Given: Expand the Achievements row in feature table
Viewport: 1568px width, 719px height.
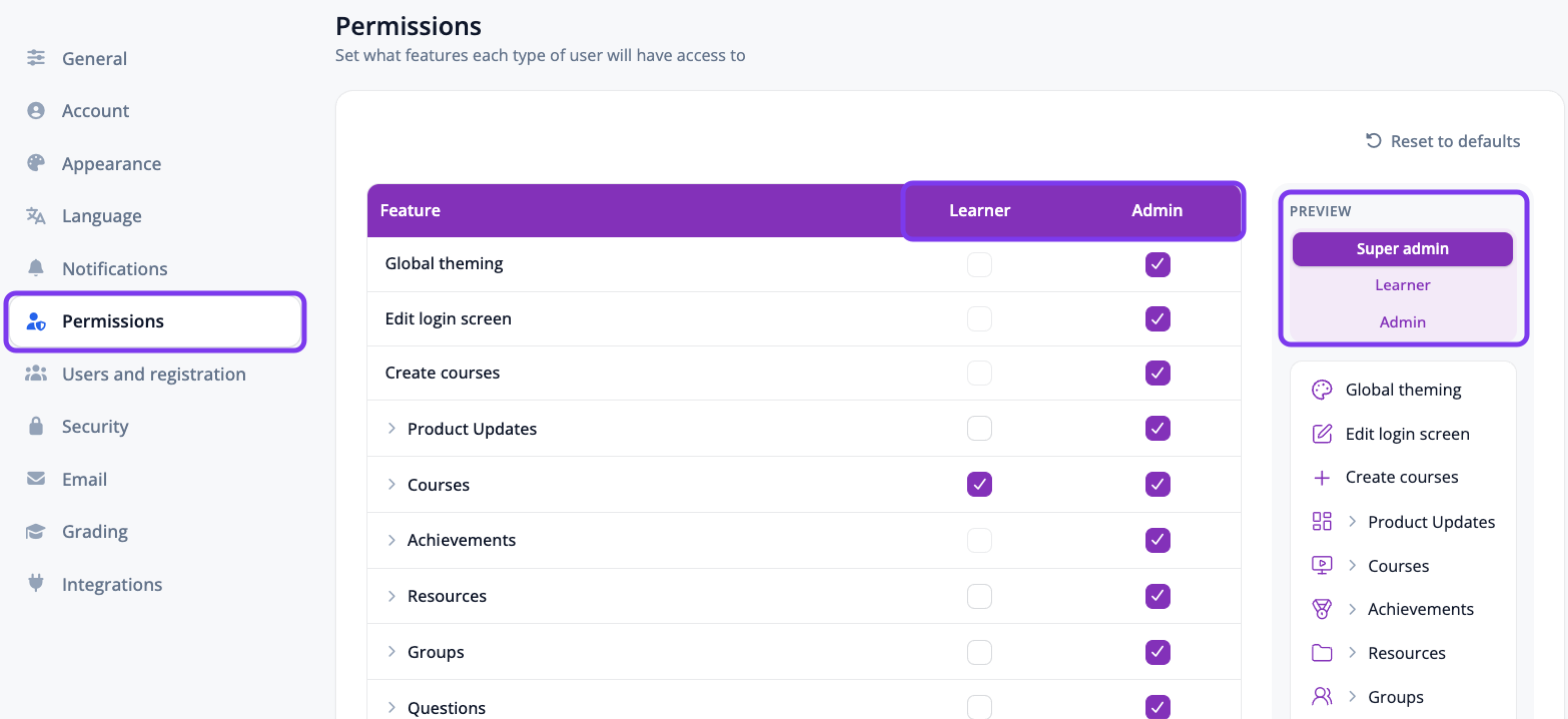Looking at the screenshot, I should pos(392,540).
